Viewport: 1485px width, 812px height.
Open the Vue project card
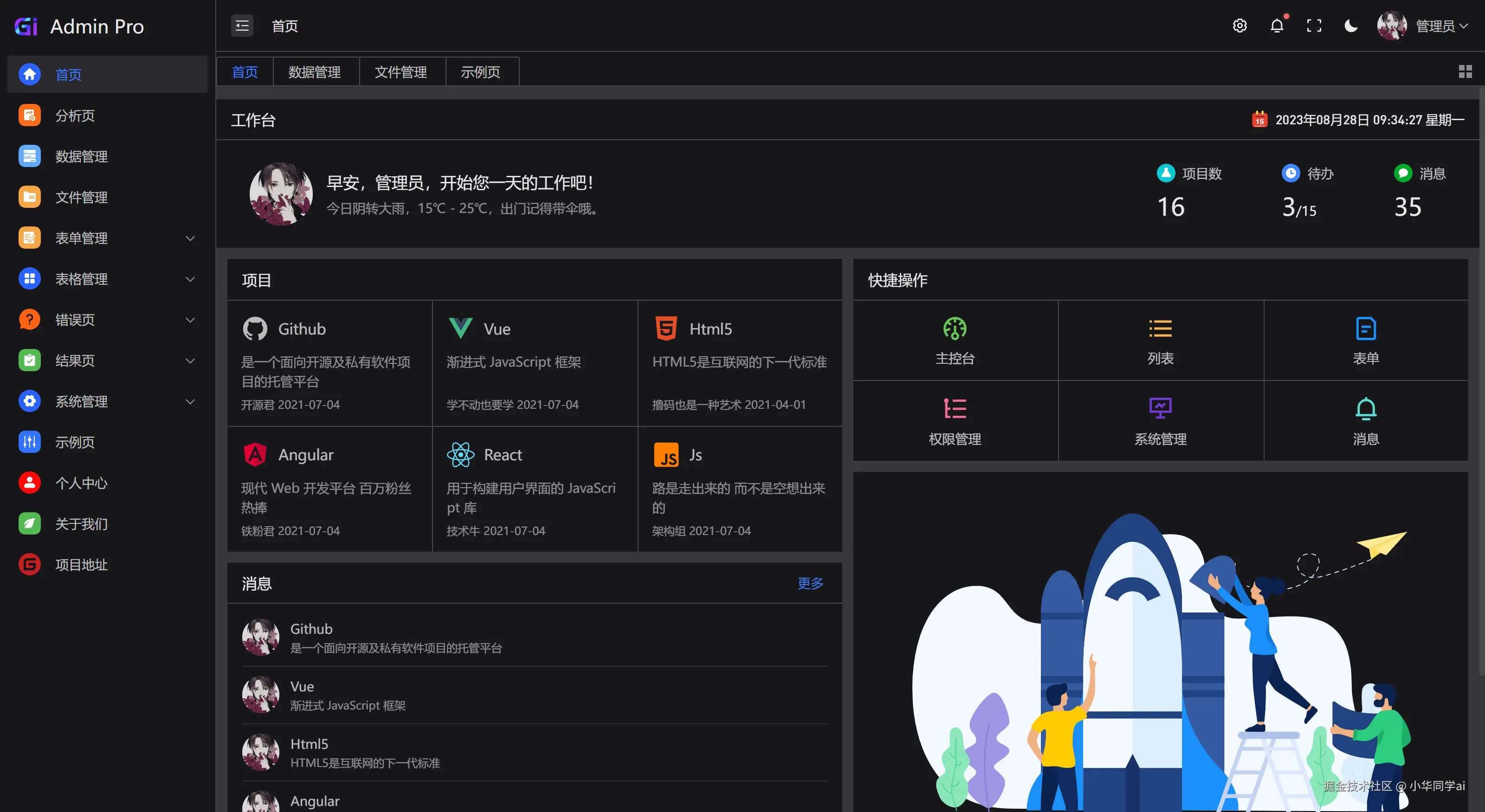tap(535, 363)
